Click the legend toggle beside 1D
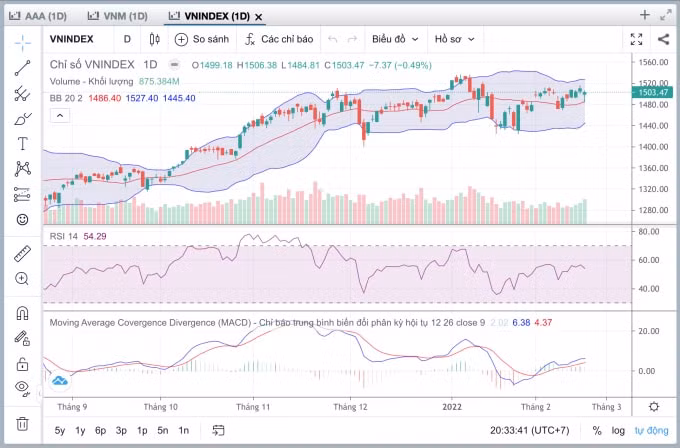The image size is (680, 448). [174, 65]
